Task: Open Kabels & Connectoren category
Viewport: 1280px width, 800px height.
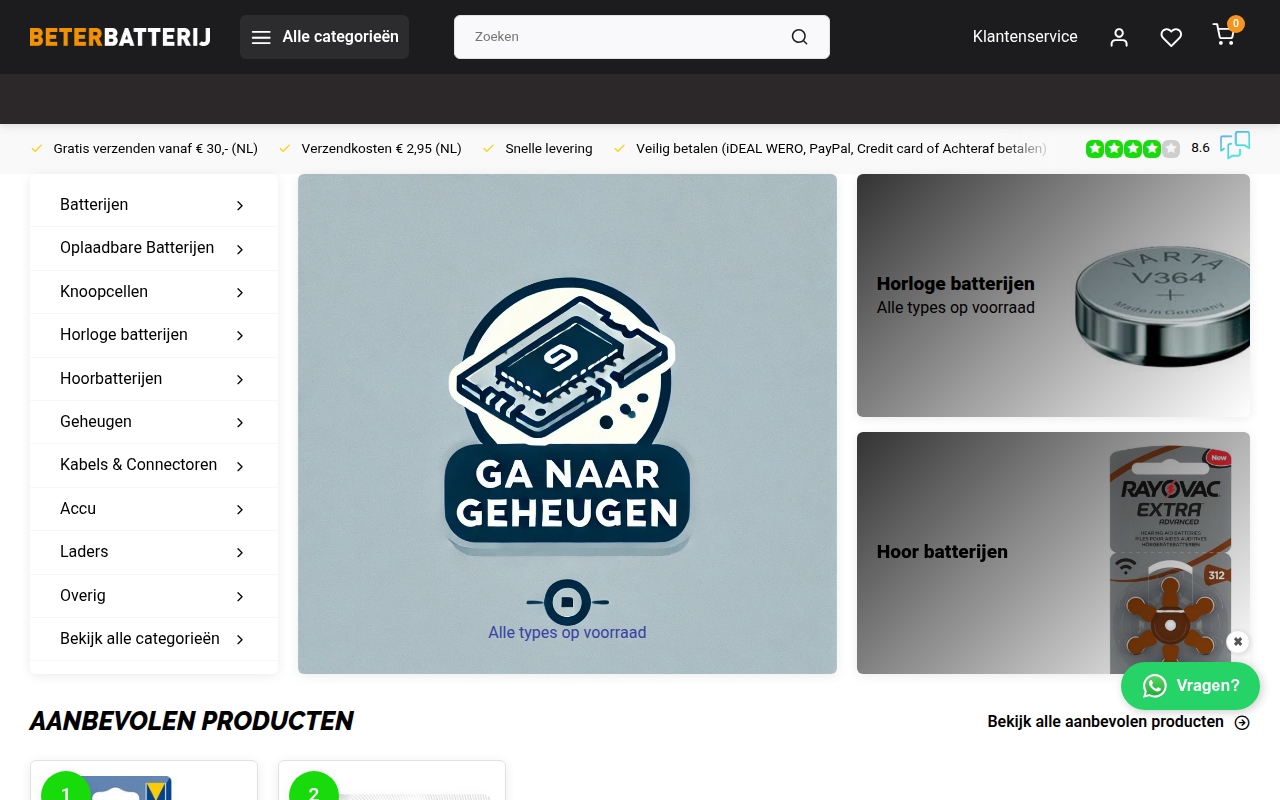Action: tap(154, 465)
